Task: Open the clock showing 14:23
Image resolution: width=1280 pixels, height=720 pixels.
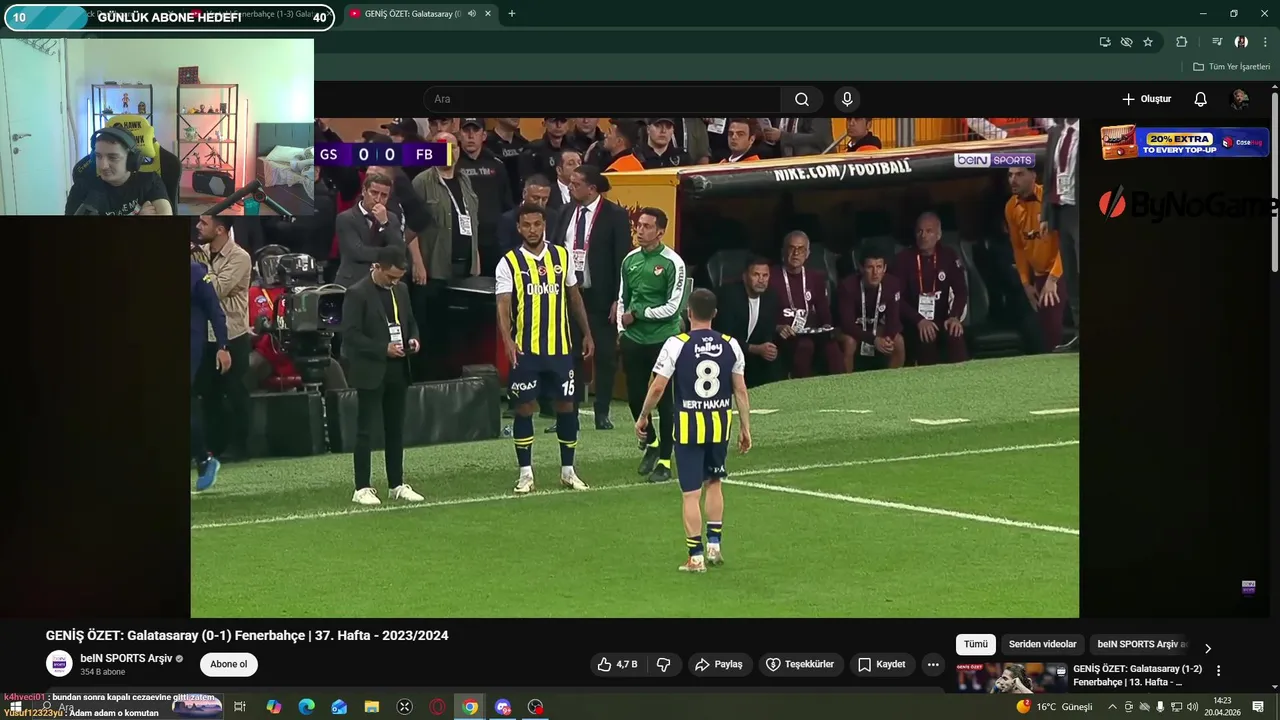Action: [x=1222, y=707]
